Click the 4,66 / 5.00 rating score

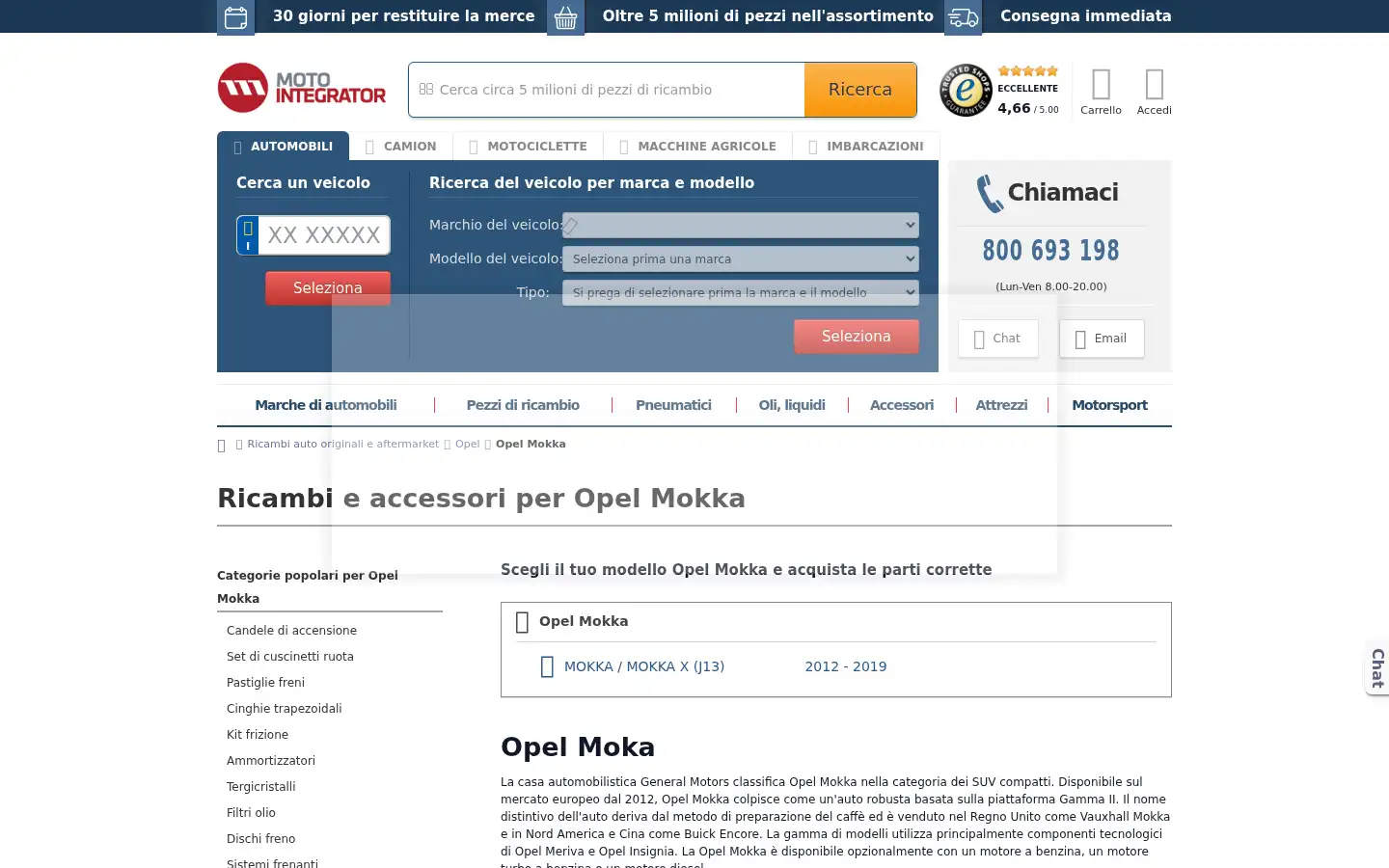pos(1028,109)
